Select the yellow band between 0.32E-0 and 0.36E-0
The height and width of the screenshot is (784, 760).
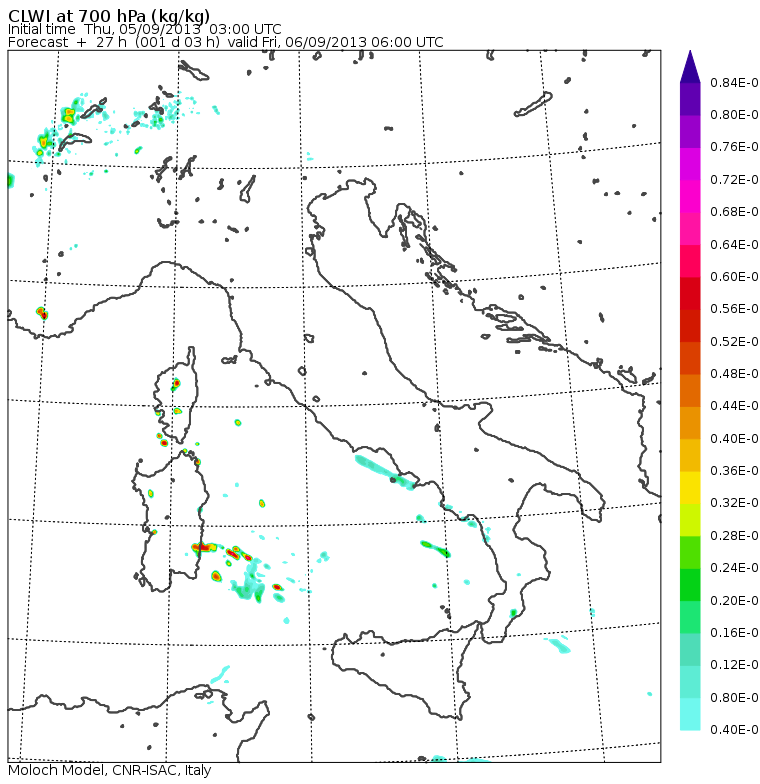tap(690, 487)
